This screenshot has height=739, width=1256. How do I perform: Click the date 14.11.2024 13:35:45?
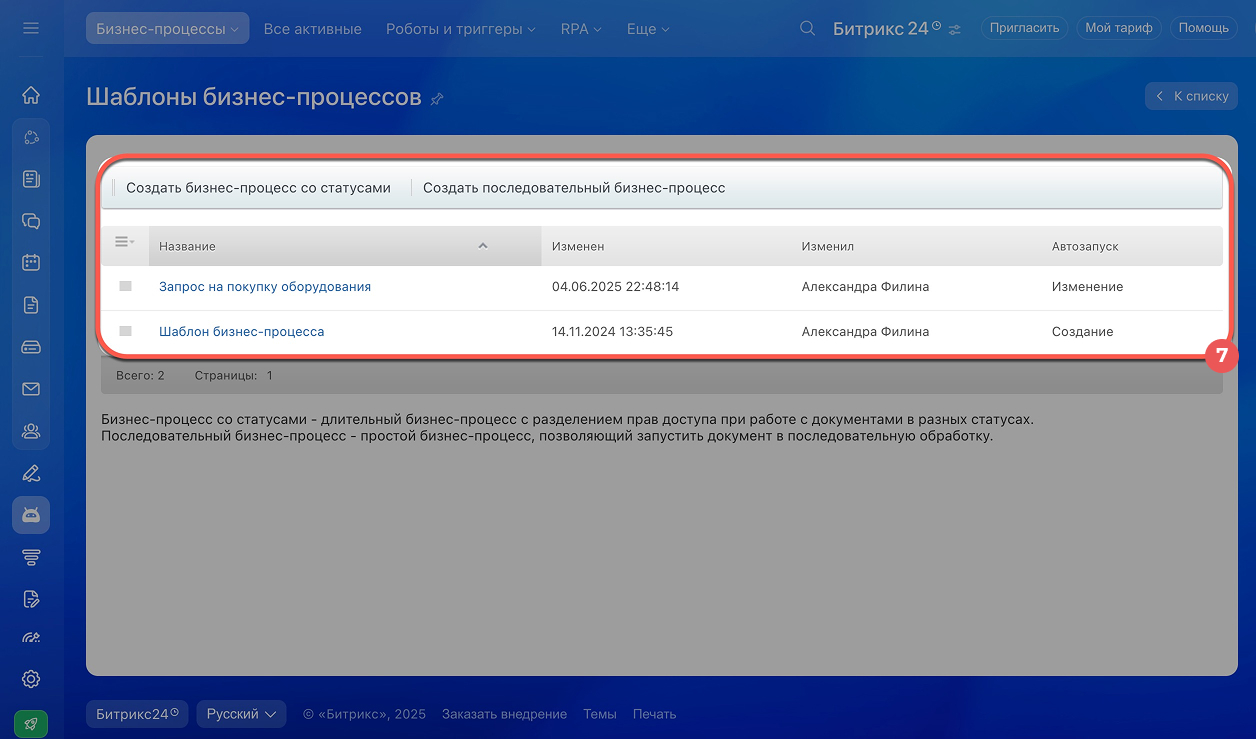[x=612, y=331]
